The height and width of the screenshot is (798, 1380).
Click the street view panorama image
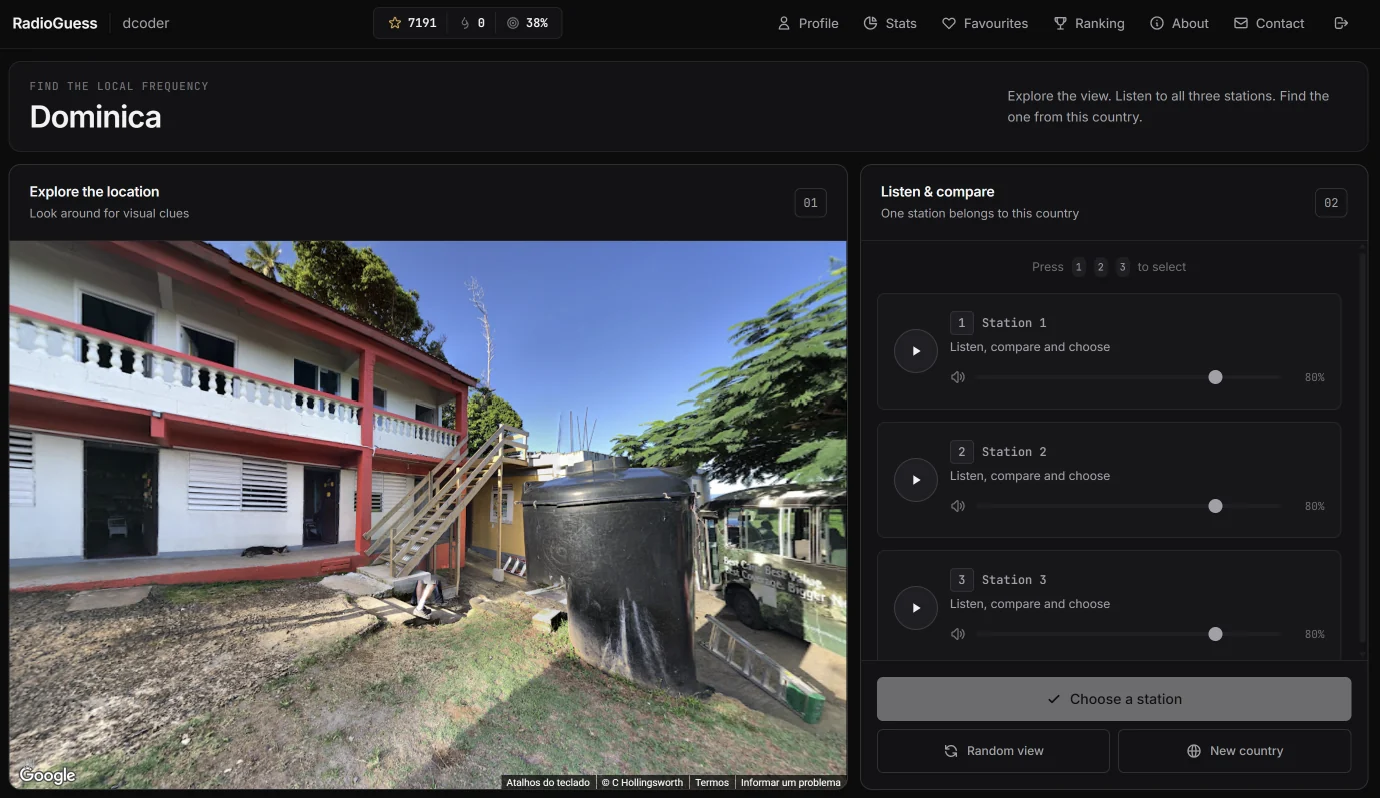point(428,515)
